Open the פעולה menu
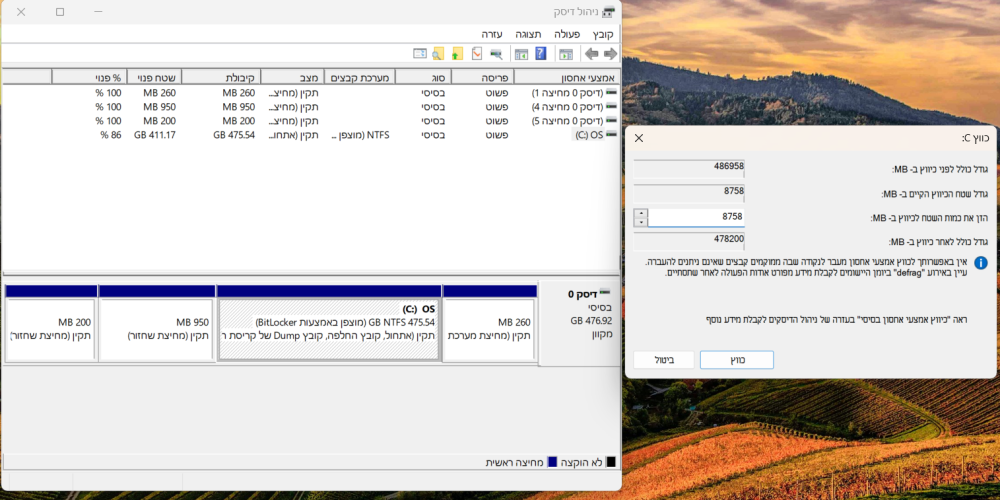Screen dimensions: 1000x500 [566, 34]
